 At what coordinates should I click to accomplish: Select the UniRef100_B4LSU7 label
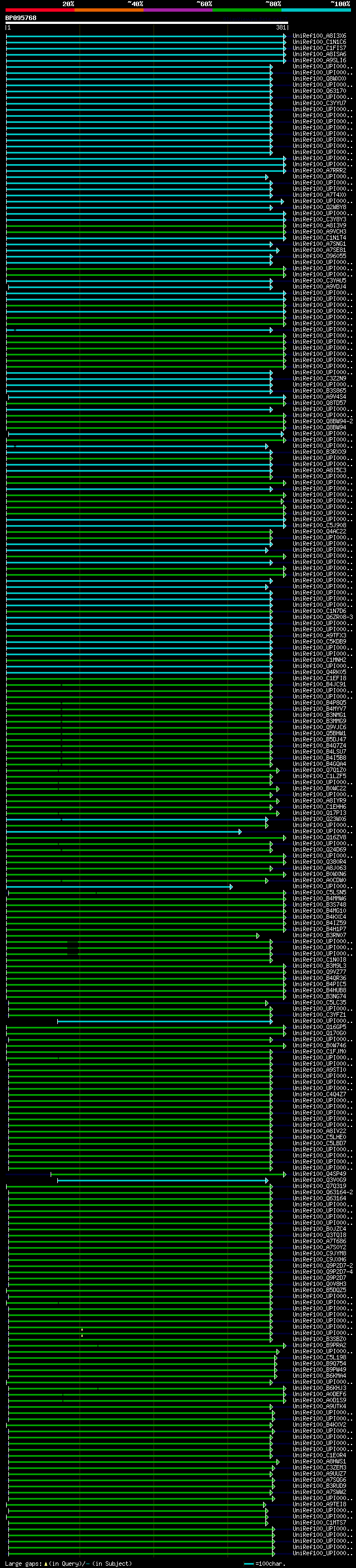point(319,751)
